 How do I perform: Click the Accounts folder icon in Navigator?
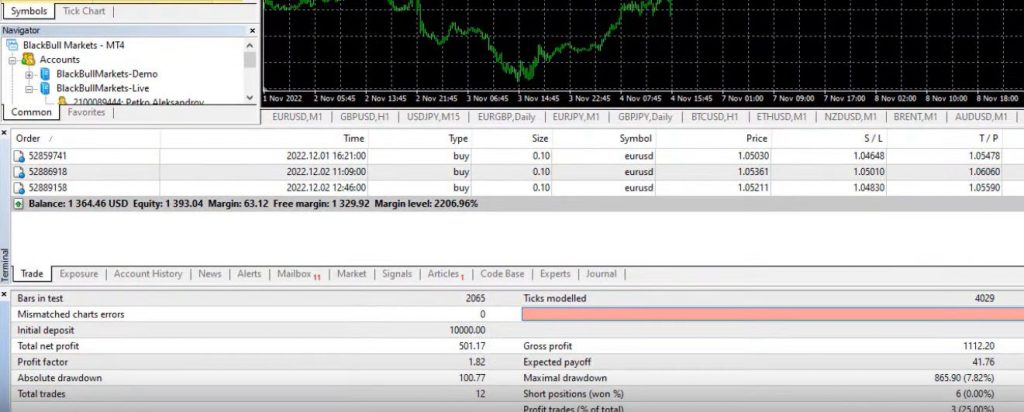click(x=29, y=60)
